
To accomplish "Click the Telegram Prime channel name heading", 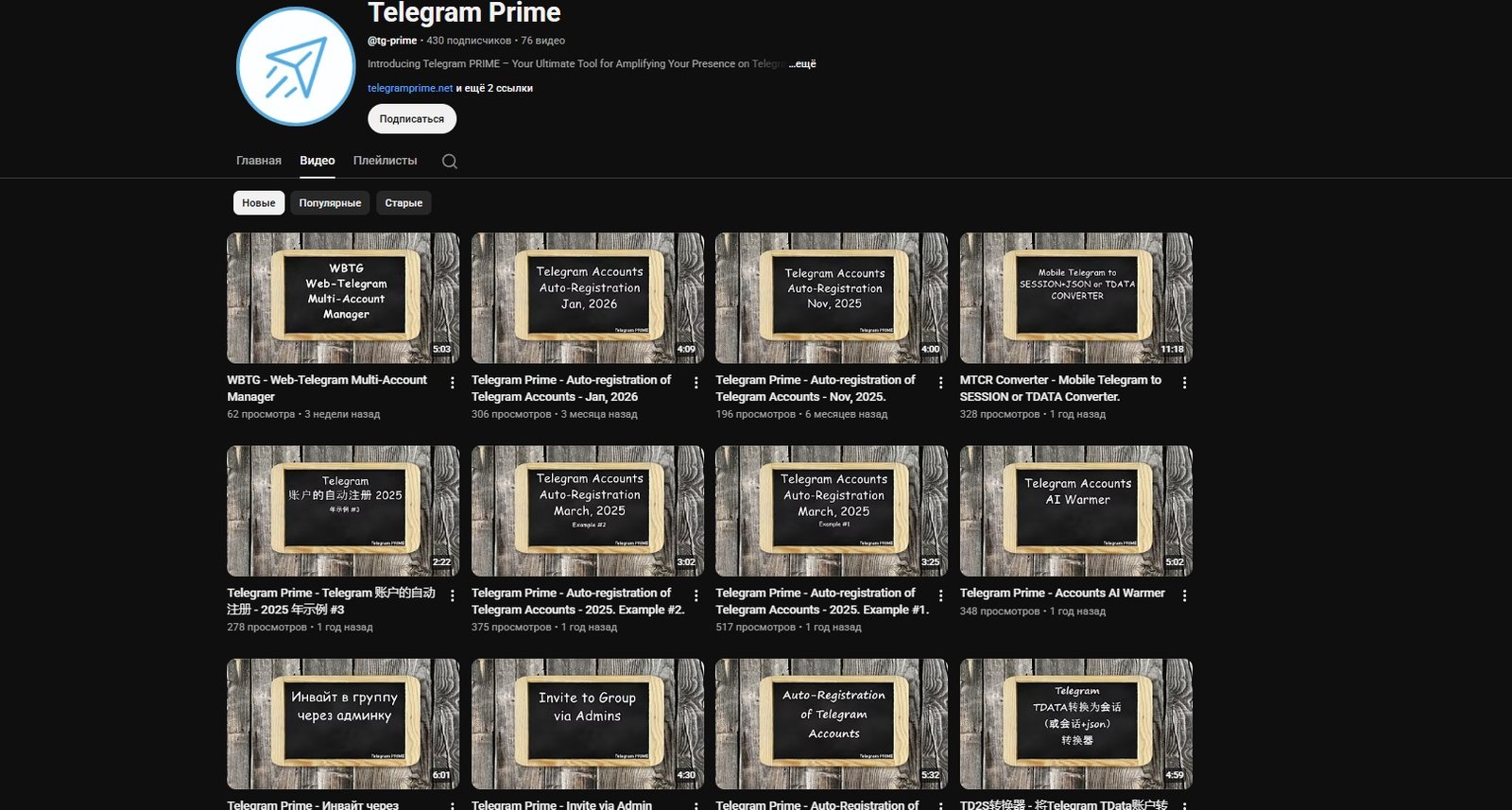I will pyautogui.click(x=464, y=13).
